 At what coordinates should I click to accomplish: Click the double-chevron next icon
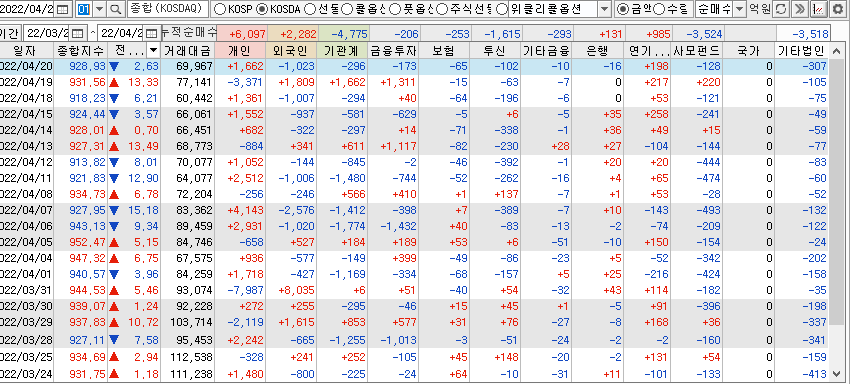[x=799, y=9]
